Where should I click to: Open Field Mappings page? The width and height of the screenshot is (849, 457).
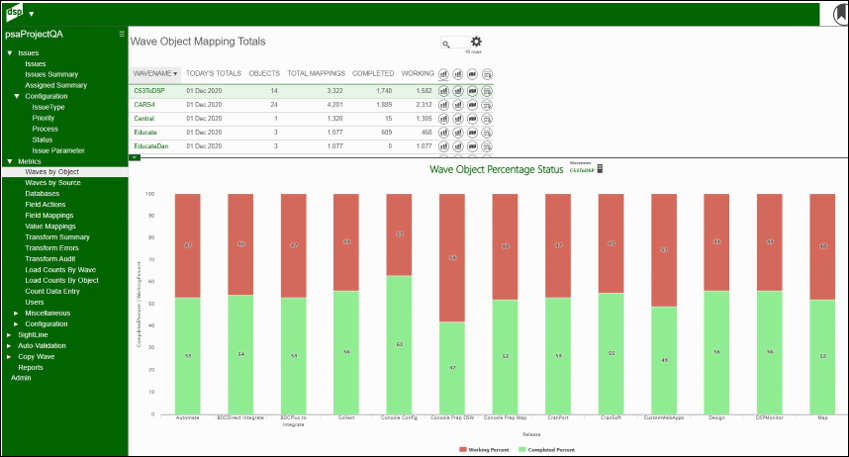click(x=49, y=215)
